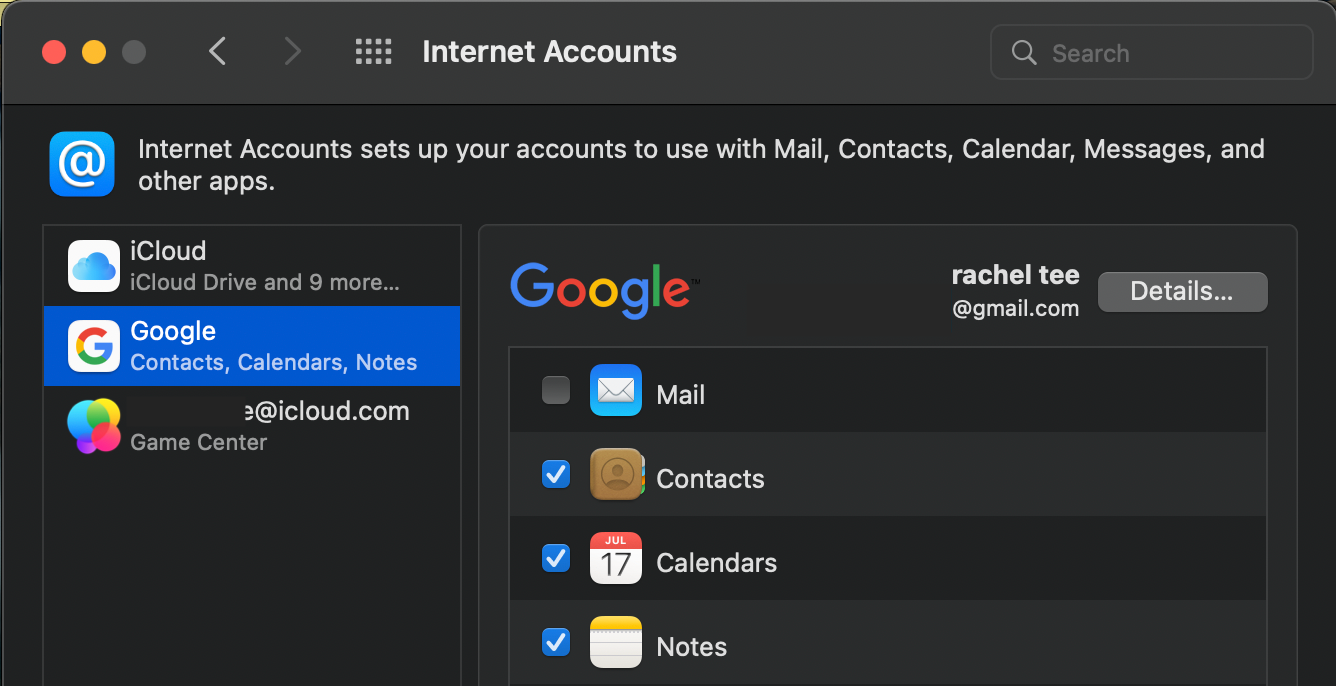Open the Game Center account icon

[x=94, y=425]
